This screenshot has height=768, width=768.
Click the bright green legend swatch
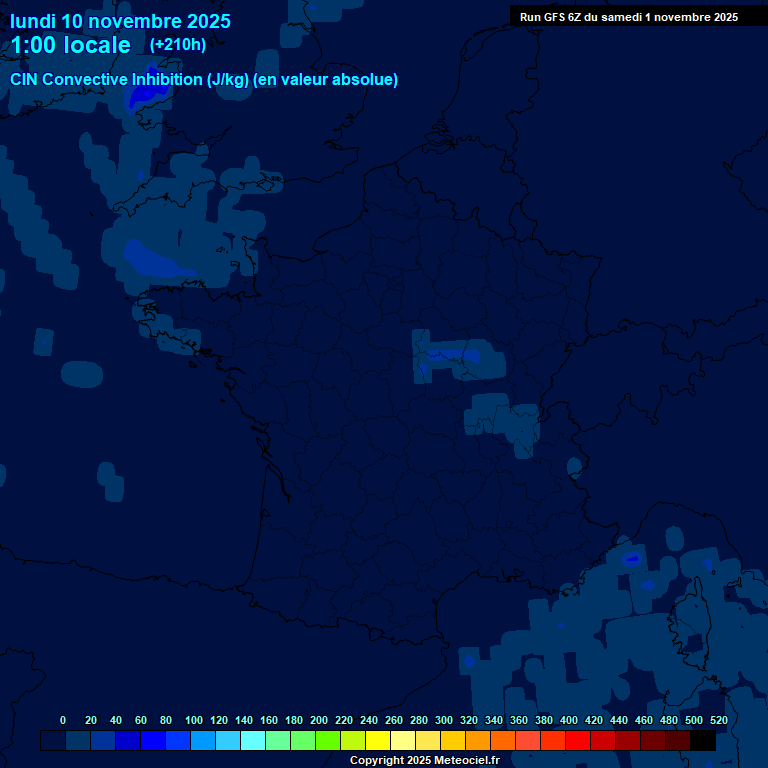click(x=328, y=740)
